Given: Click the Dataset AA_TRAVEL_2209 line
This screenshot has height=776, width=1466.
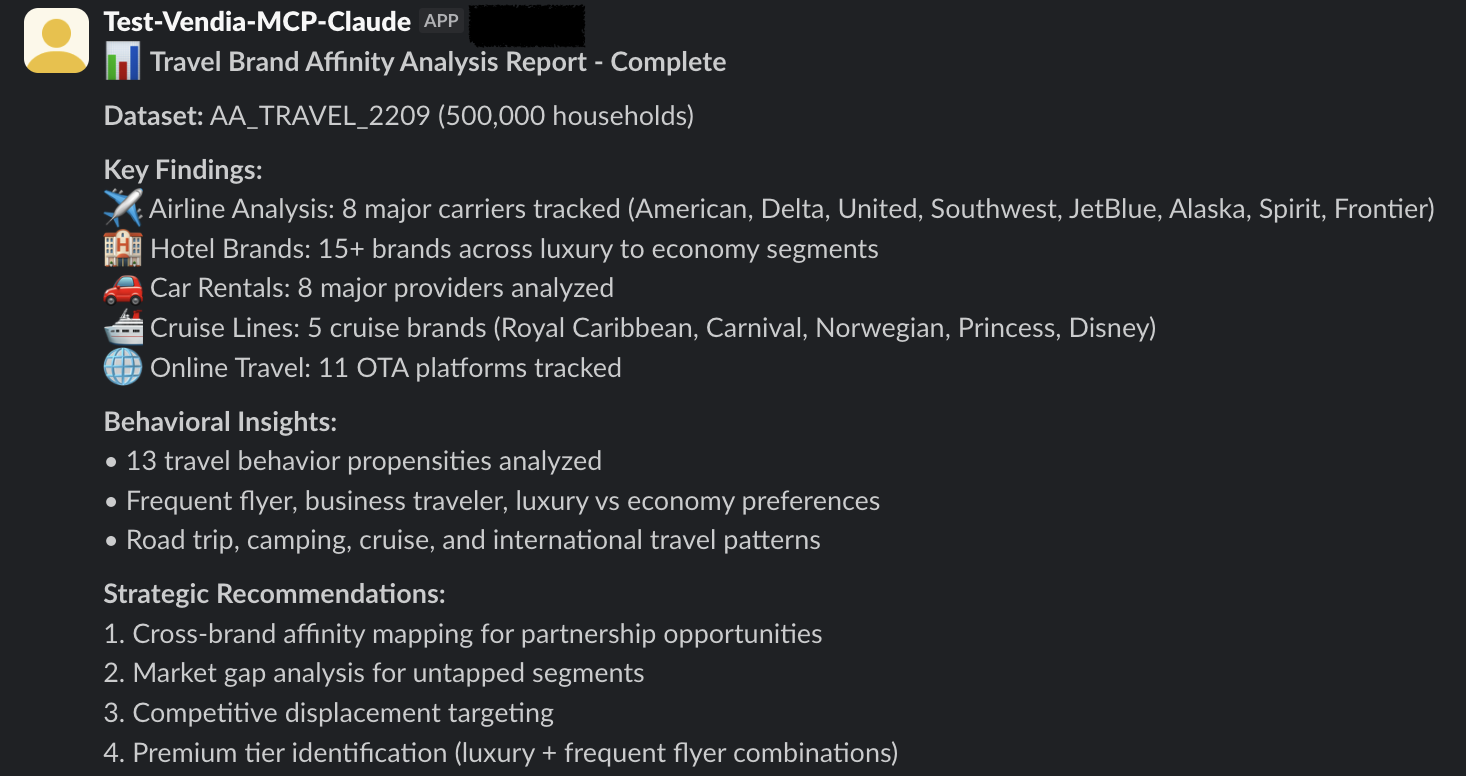Looking at the screenshot, I should [x=398, y=116].
